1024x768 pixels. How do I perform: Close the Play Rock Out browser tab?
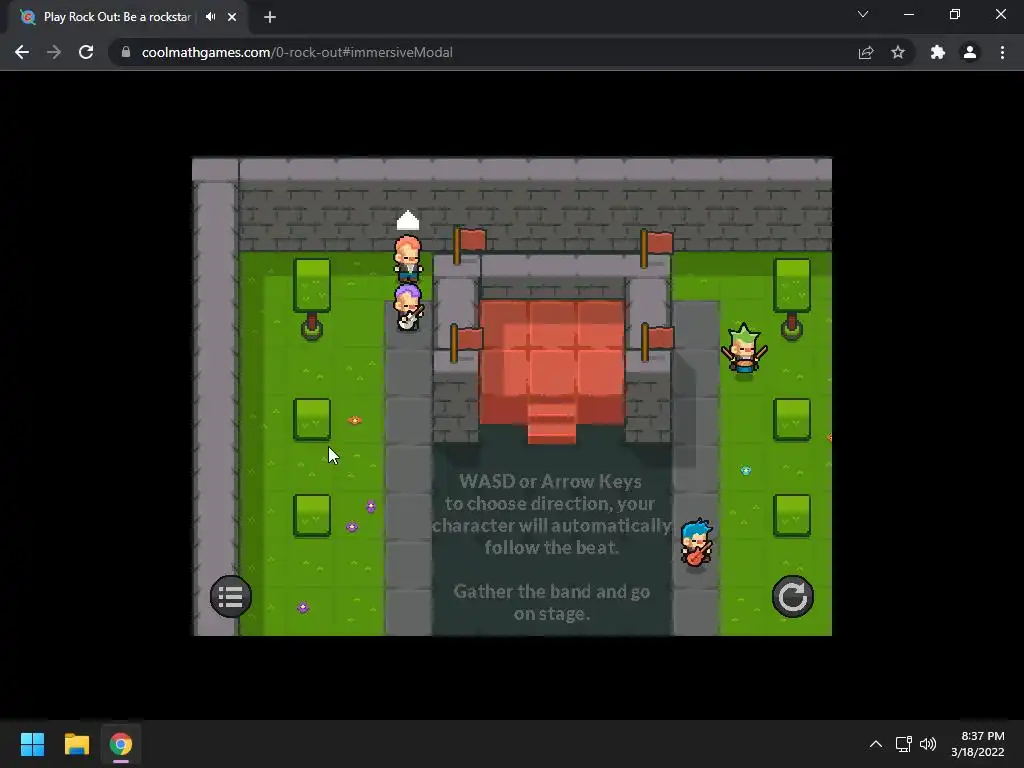click(x=232, y=17)
